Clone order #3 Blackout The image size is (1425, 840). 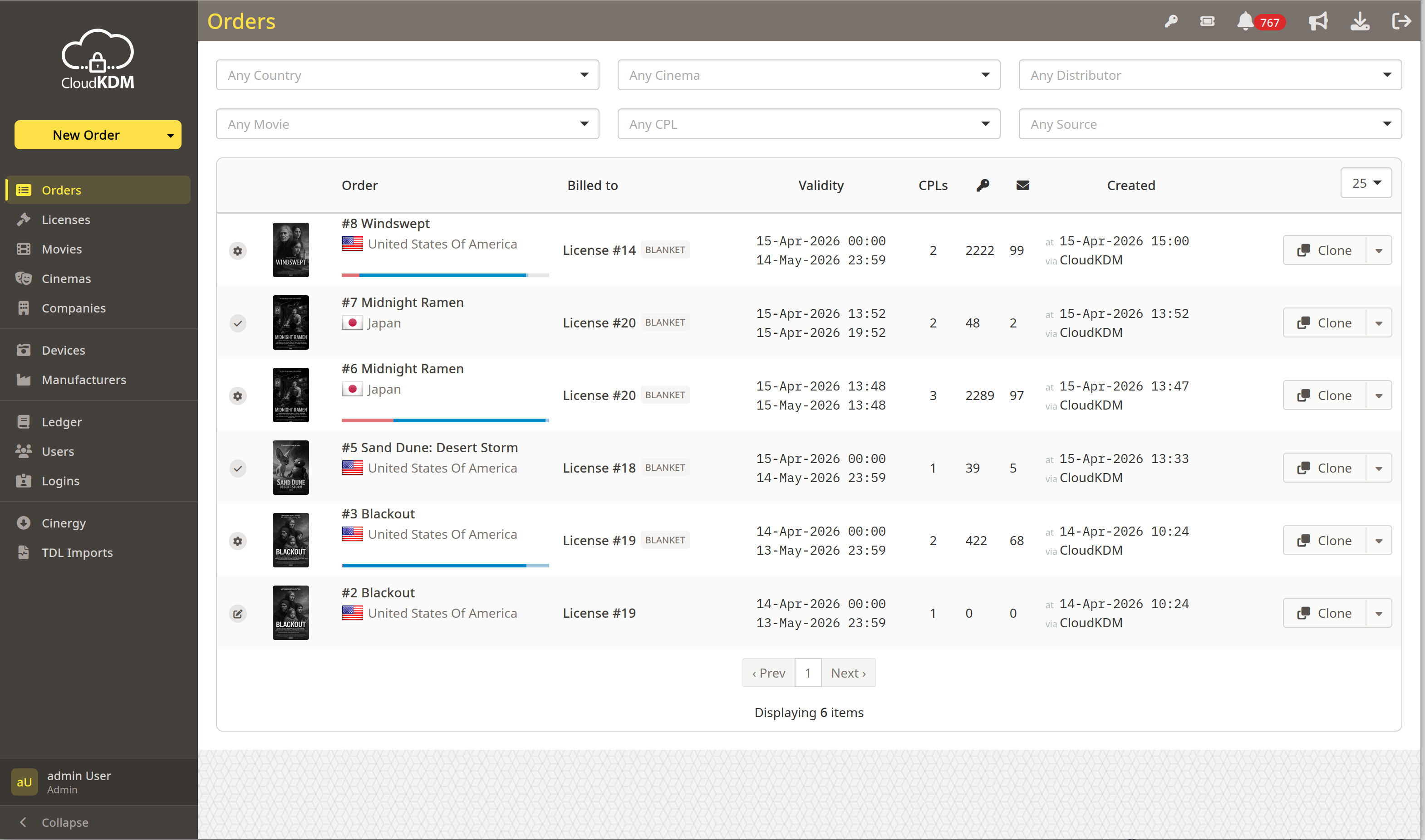click(1324, 541)
